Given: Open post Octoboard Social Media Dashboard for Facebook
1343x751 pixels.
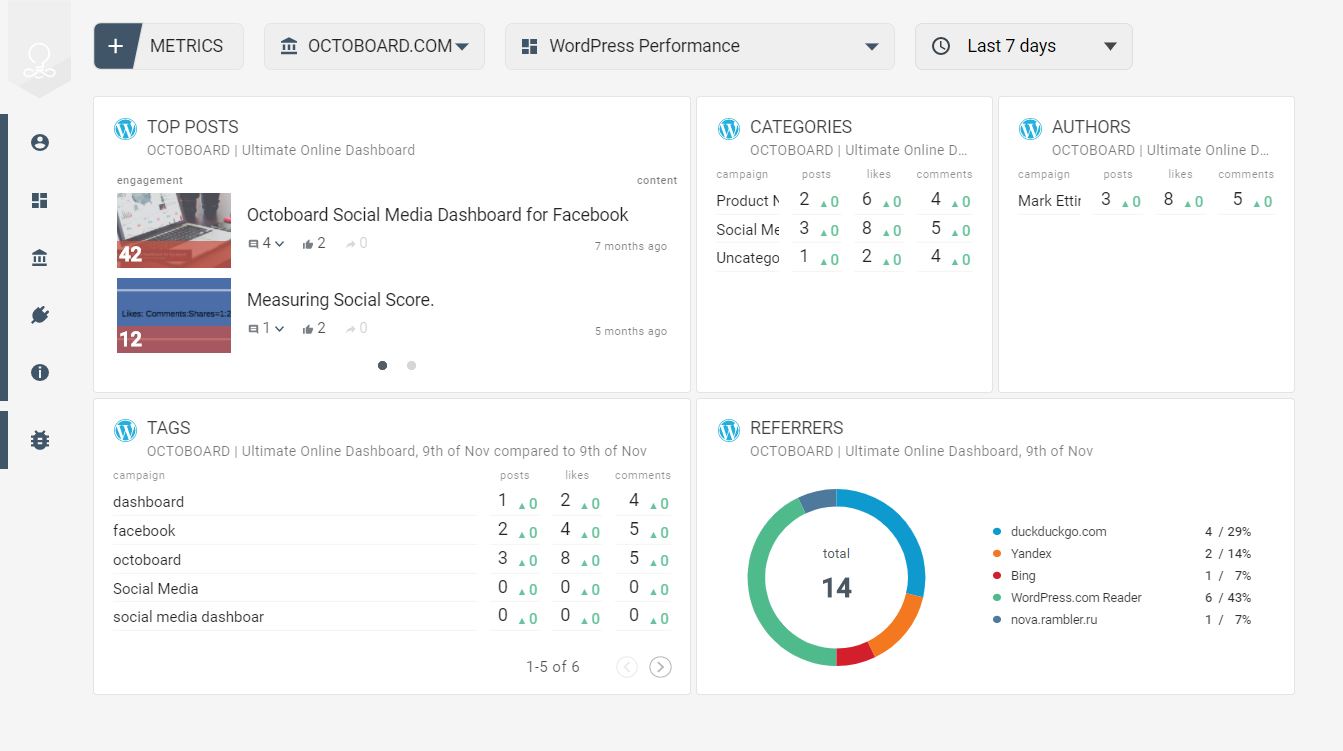Looking at the screenshot, I should pos(438,215).
